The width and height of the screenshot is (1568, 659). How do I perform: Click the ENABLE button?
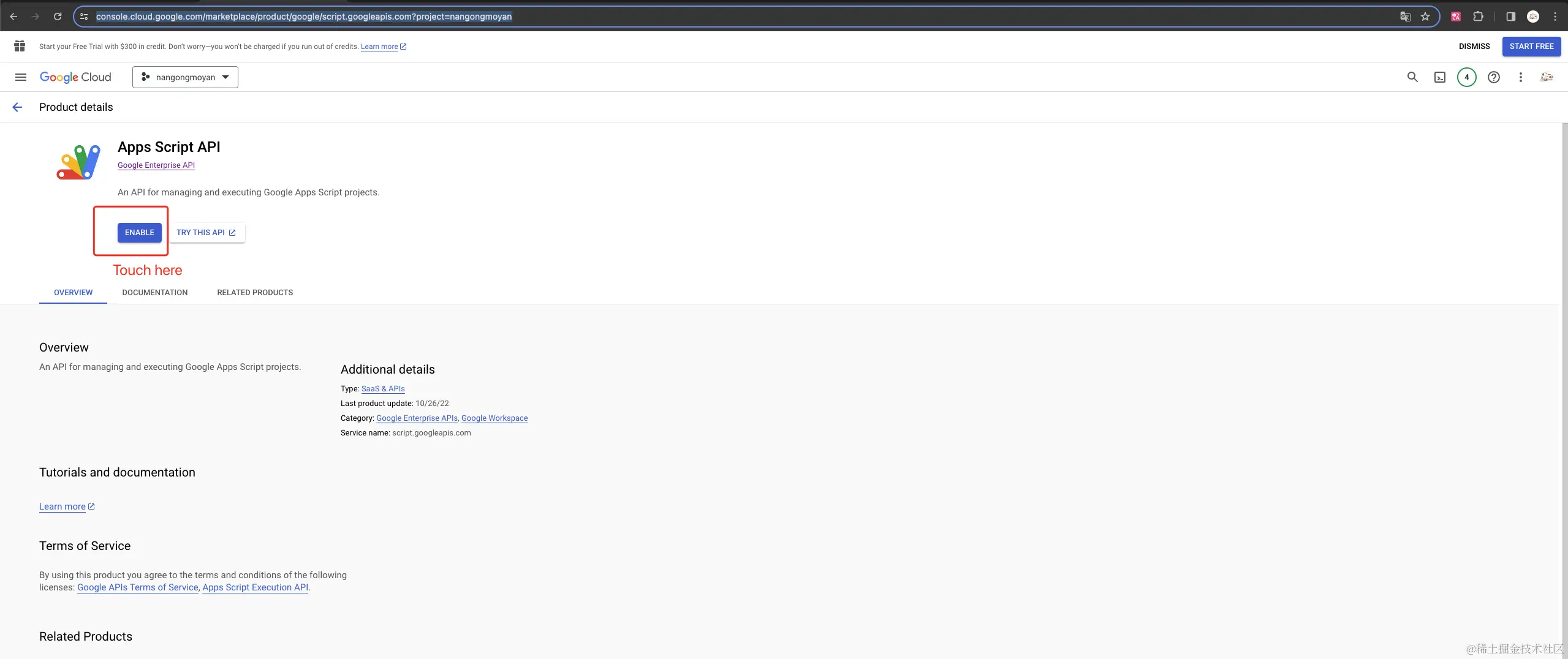tap(140, 233)
